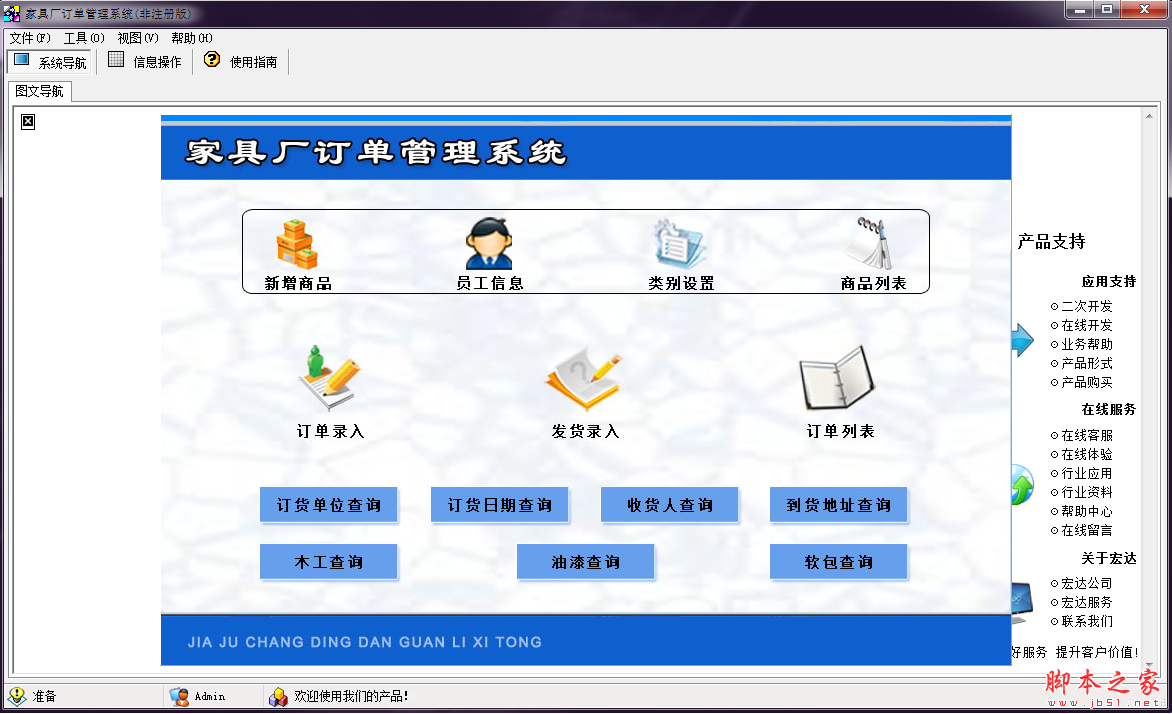The image size is (1172, 714).
Task: Open the 新增商品 boxes icon
Action: pyautogui.click(x=297, y=244)
